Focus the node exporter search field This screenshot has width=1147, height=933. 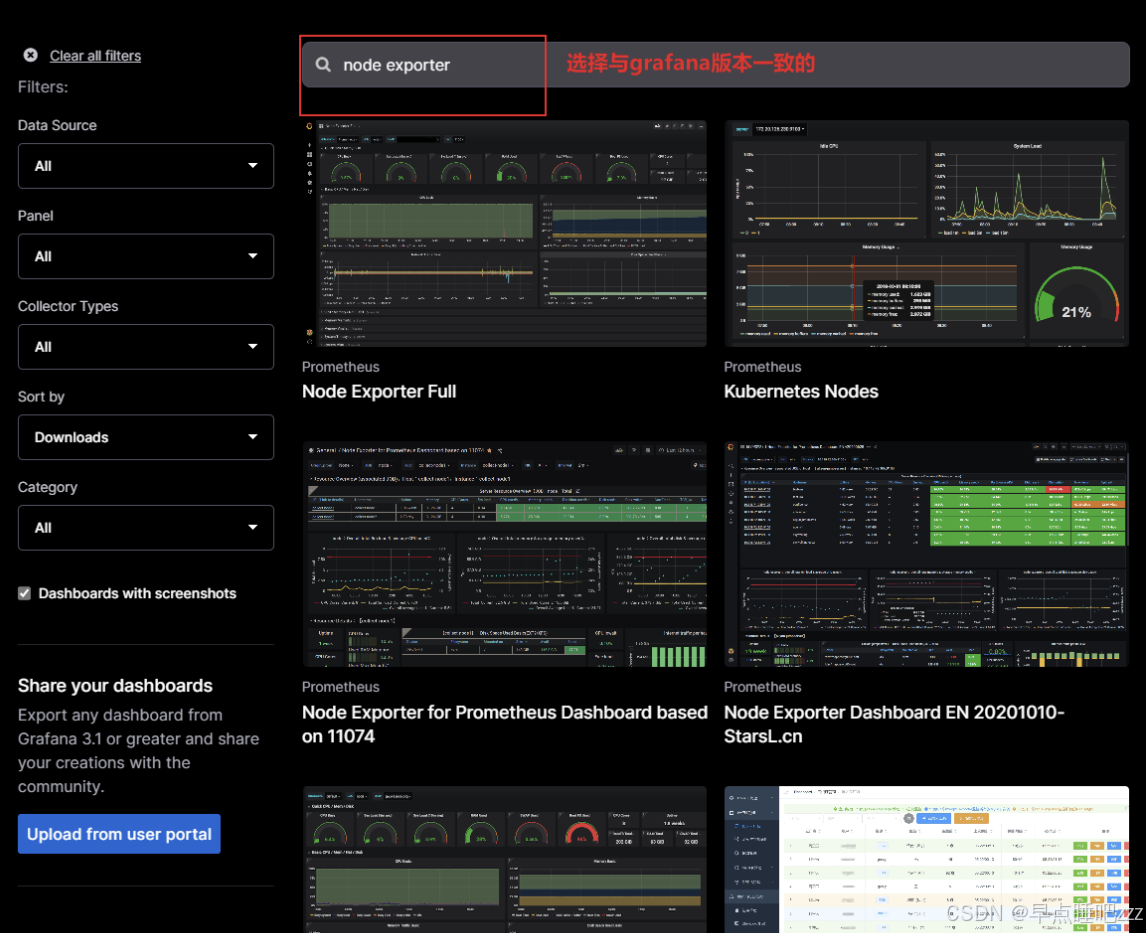[715, 64]
